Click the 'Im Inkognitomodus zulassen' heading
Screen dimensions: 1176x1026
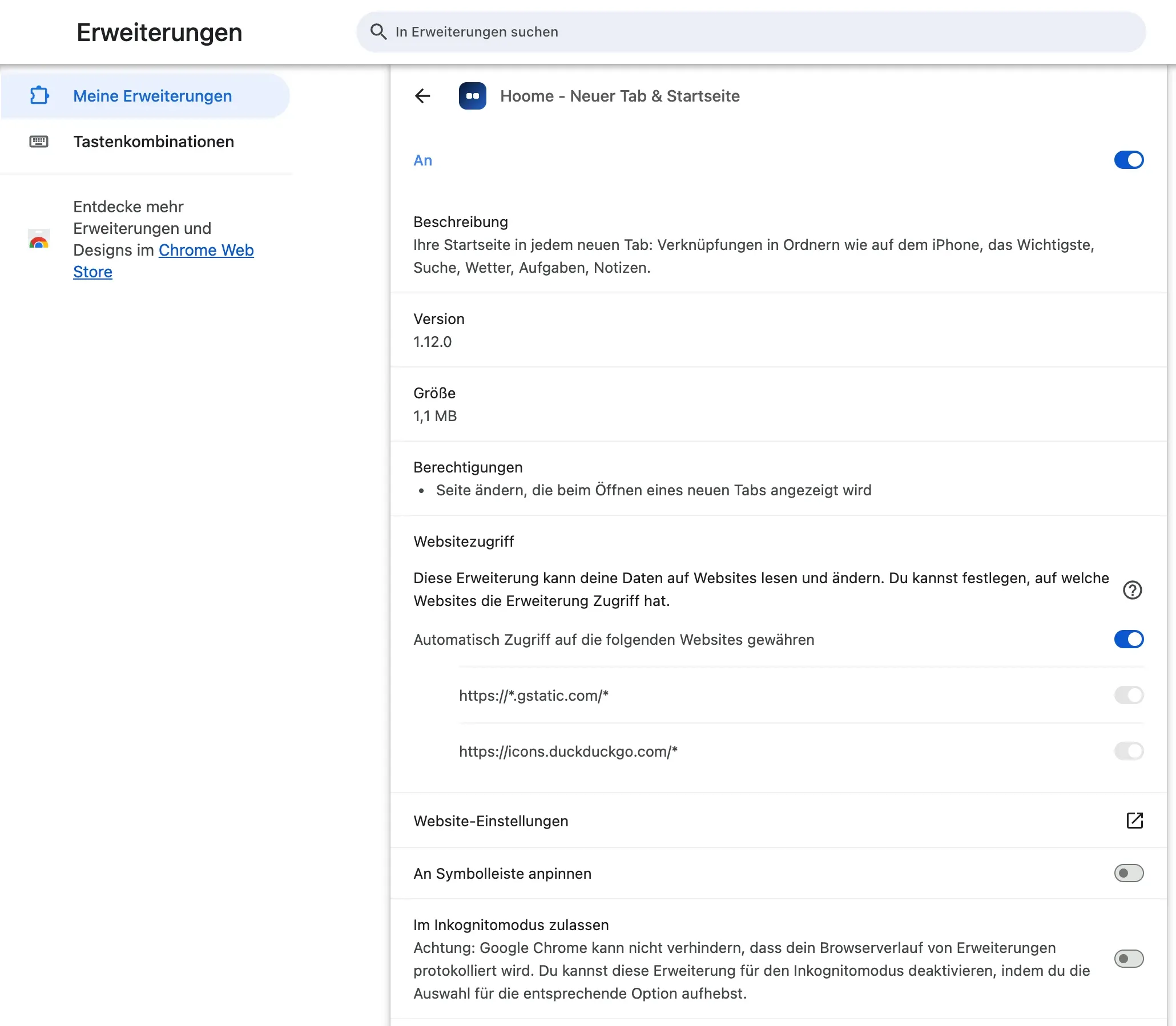tap(511, 924)
